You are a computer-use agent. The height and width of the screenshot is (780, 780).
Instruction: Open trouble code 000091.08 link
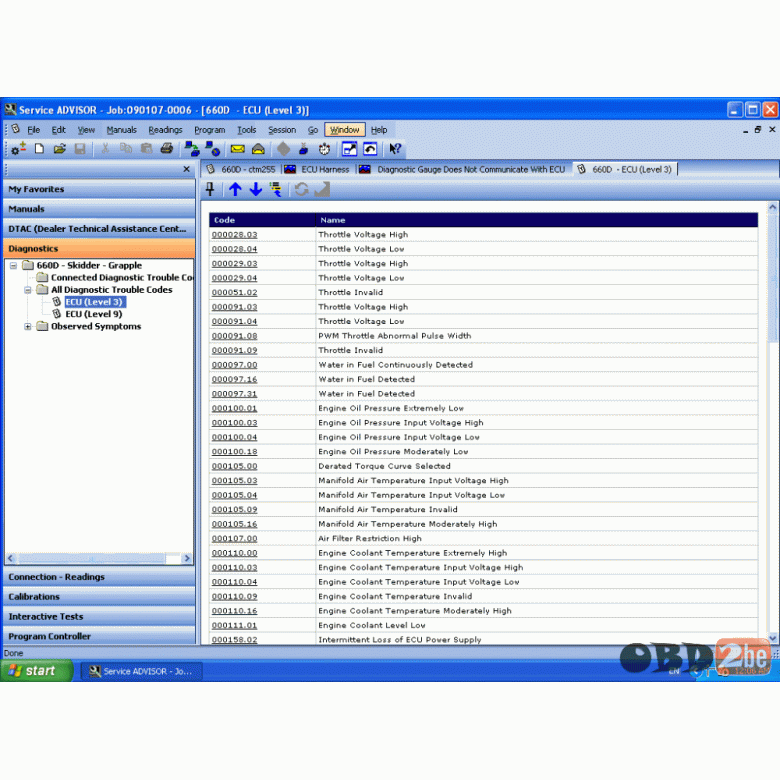point(234,336)
